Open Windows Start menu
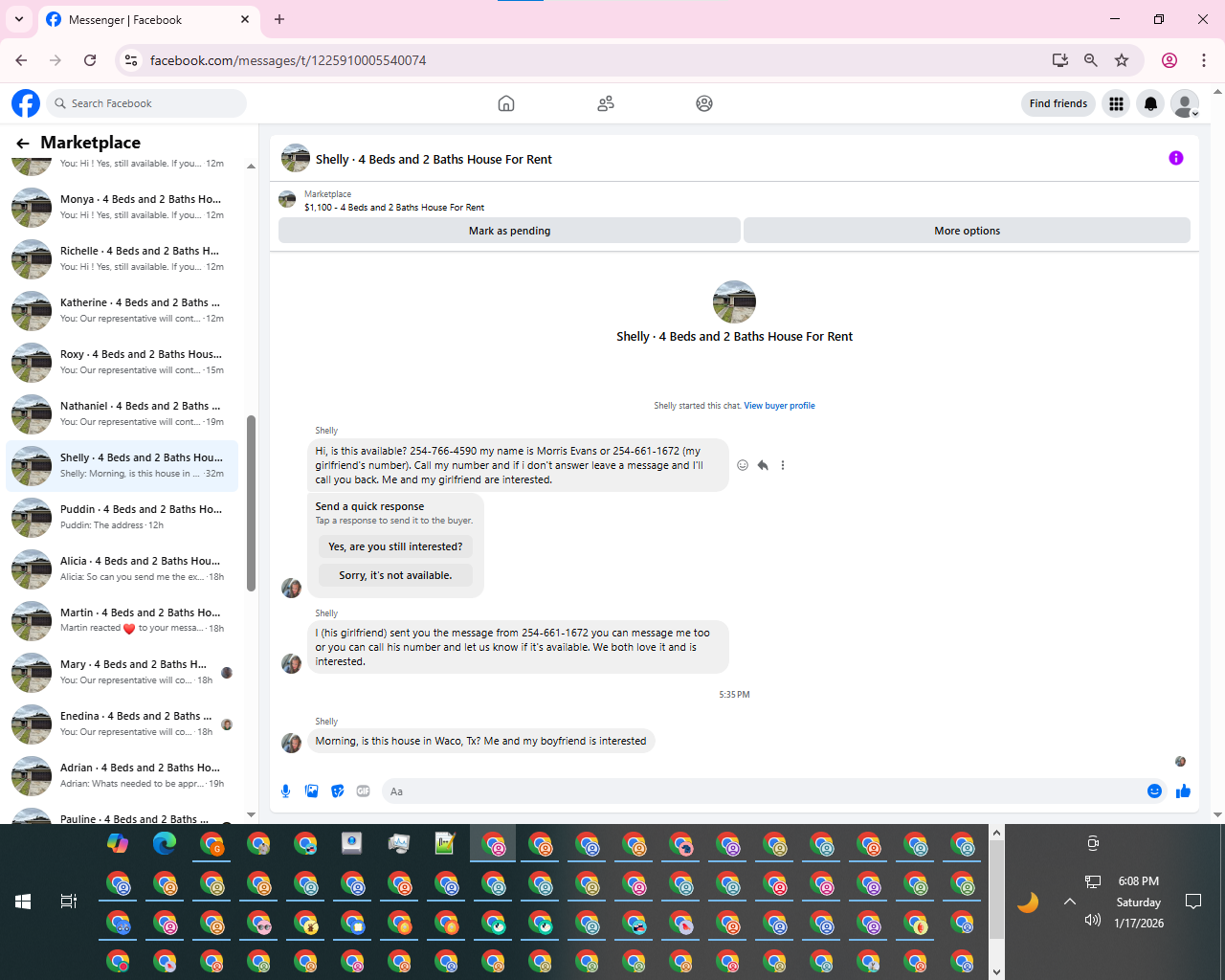 (x=23, y=902)
